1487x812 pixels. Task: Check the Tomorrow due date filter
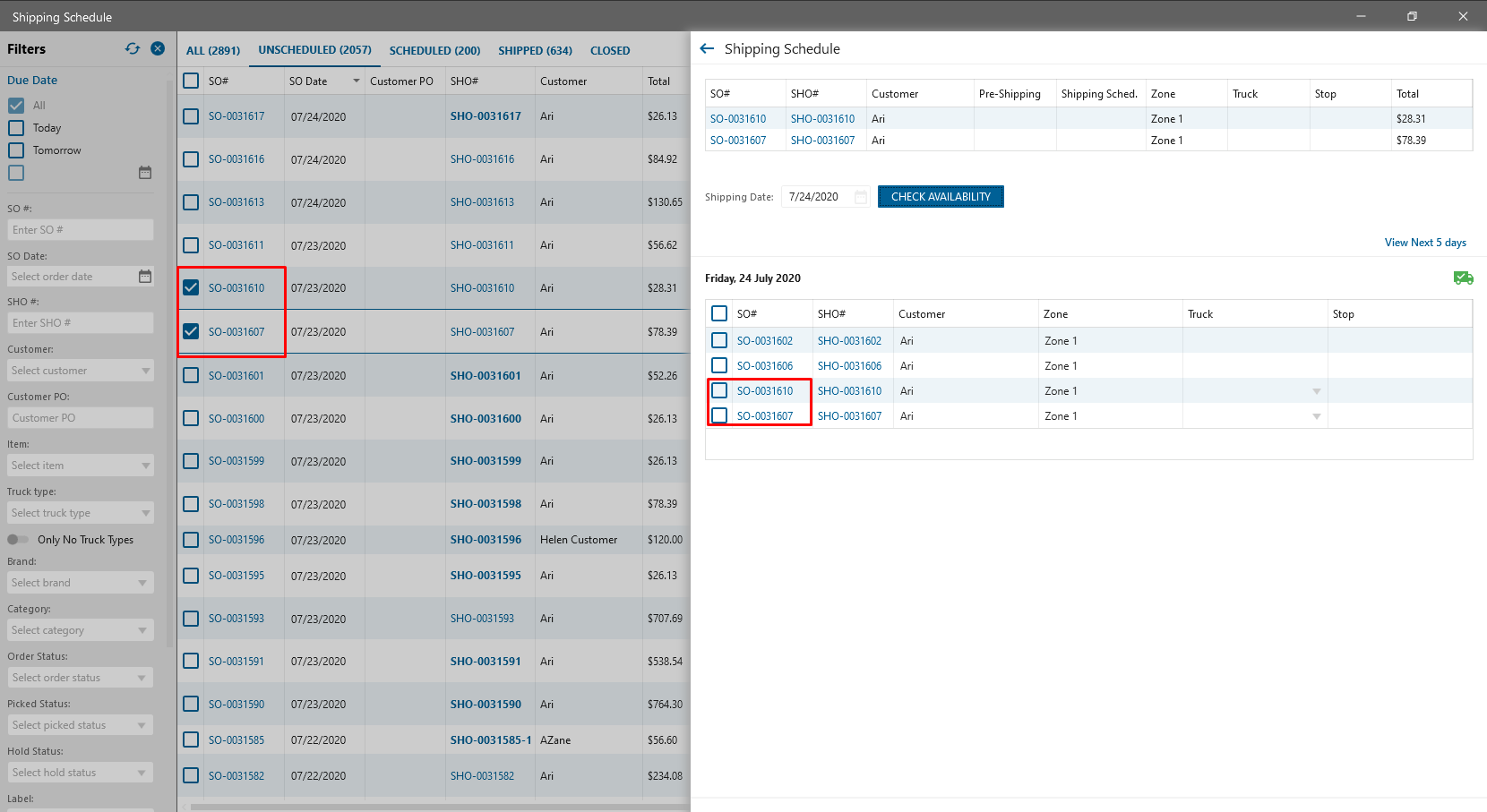pyautogui.click(x=16, y=150)
